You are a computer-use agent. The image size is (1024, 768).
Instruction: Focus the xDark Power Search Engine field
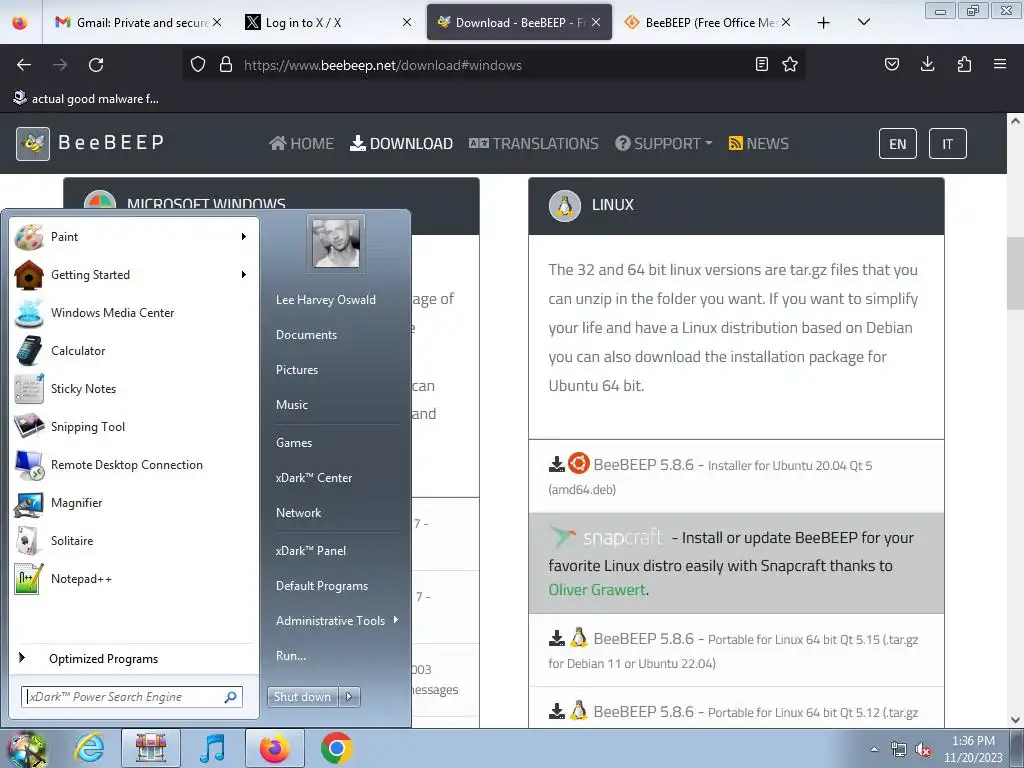(131, 697)
